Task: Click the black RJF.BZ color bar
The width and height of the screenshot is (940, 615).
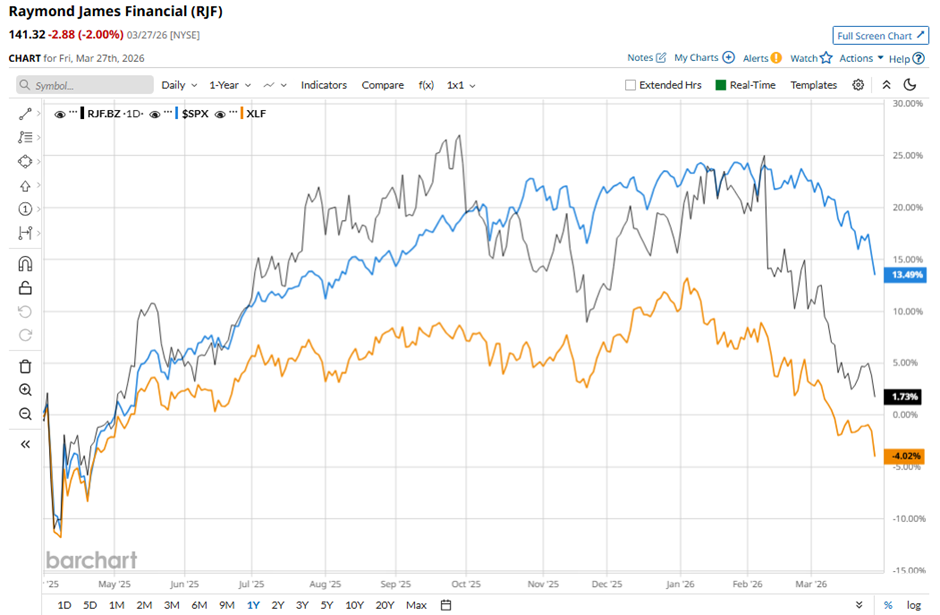Action: (82, 113)
